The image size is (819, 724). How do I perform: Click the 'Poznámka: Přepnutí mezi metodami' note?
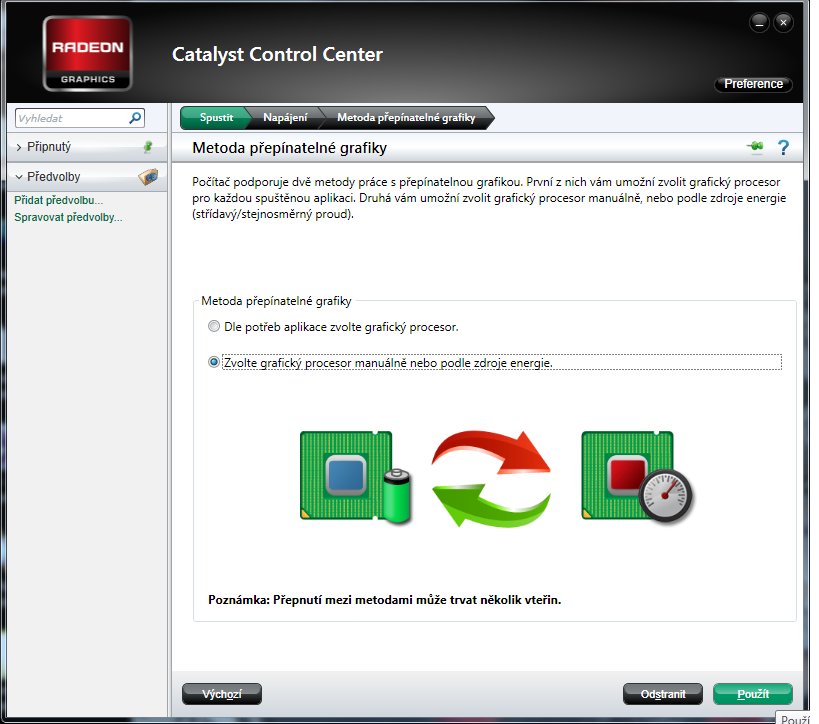pyautogui.click(x=384, y=600)
